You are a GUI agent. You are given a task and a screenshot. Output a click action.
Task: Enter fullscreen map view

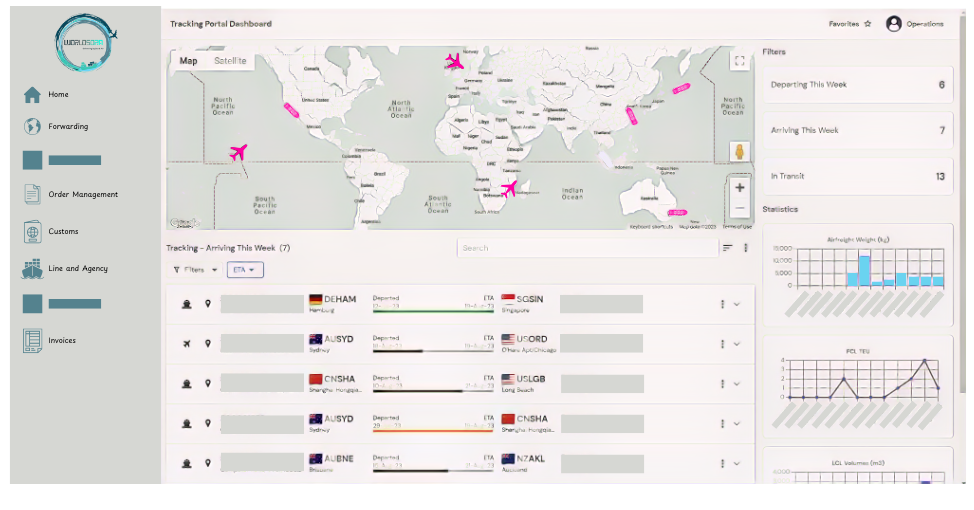pyautogui.click(x=739, y=62)
